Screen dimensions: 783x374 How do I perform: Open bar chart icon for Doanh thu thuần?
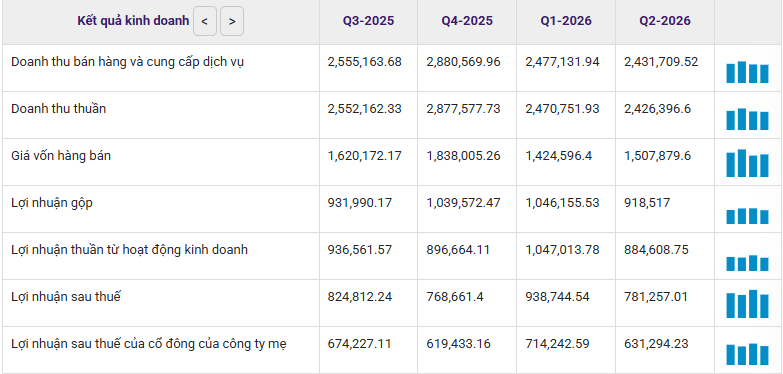(x=747, y=119)
